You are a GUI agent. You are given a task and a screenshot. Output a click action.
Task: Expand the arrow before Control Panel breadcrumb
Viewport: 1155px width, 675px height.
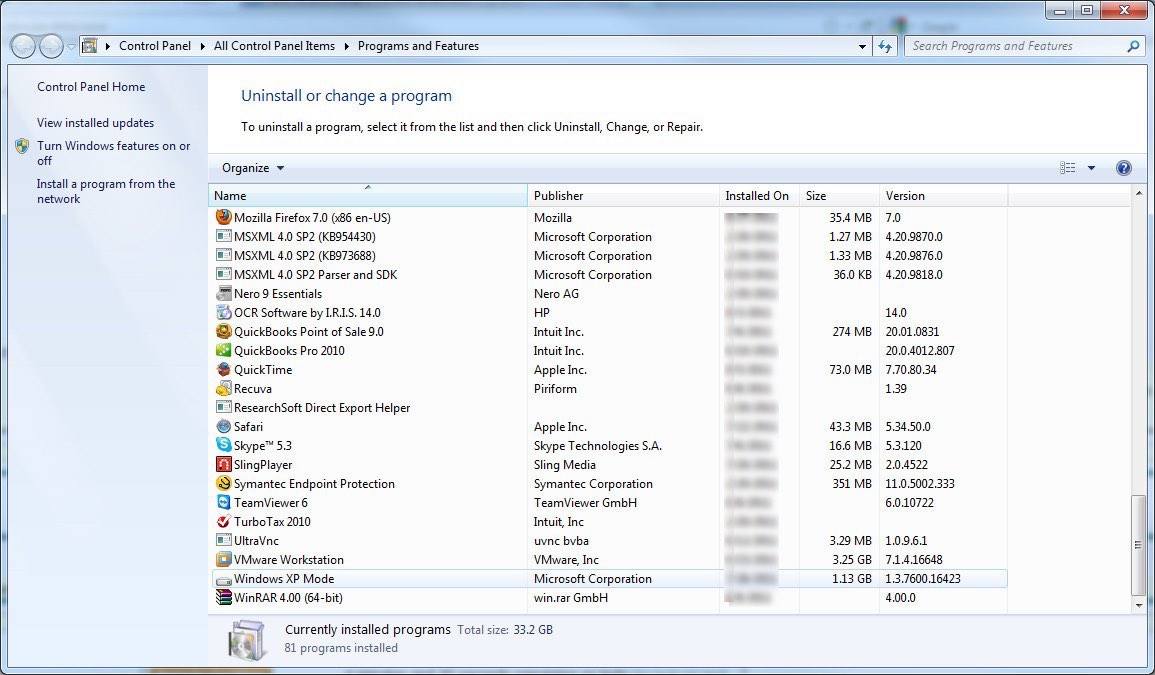pos(108,46)
